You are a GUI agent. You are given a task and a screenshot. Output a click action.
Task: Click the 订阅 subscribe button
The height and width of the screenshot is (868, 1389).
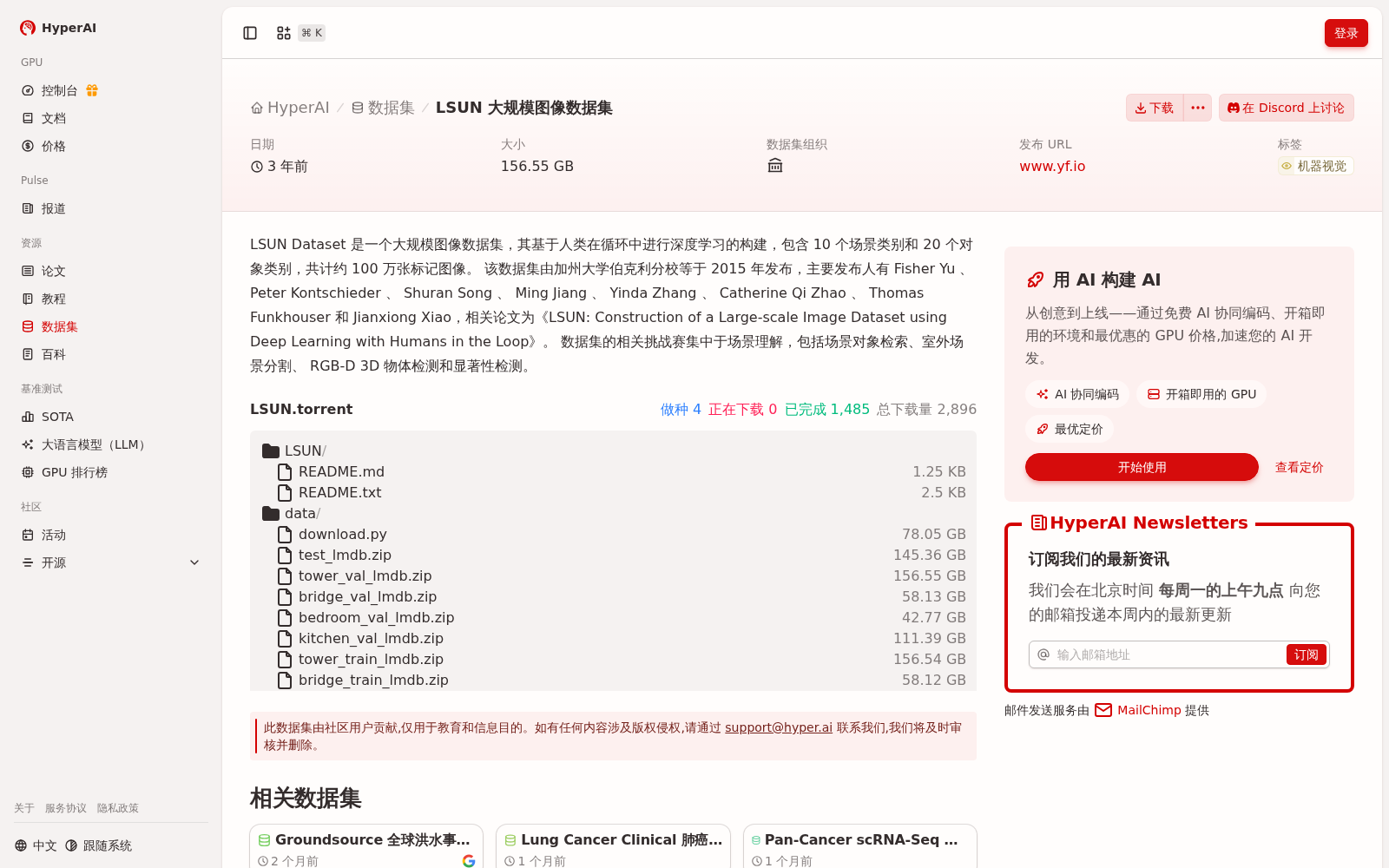(1307, 654)
